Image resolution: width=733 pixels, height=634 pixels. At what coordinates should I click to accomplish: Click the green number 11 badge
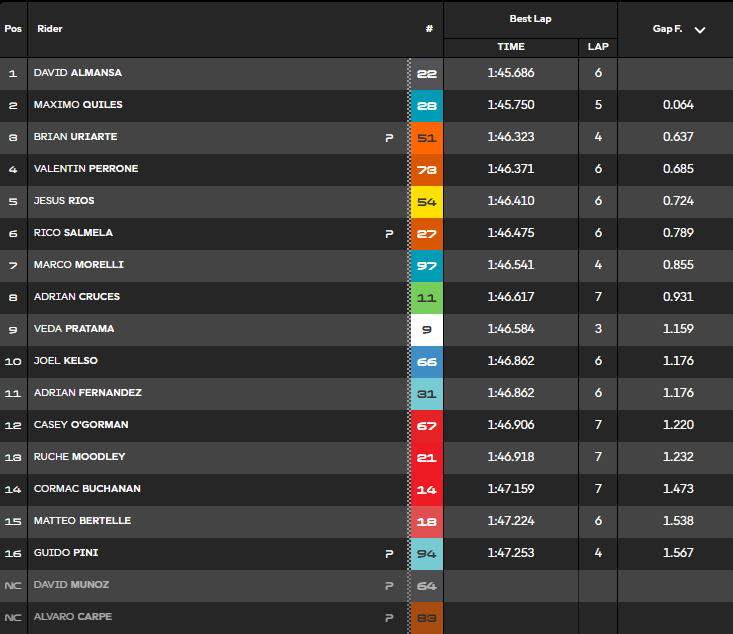coord(427,298)
